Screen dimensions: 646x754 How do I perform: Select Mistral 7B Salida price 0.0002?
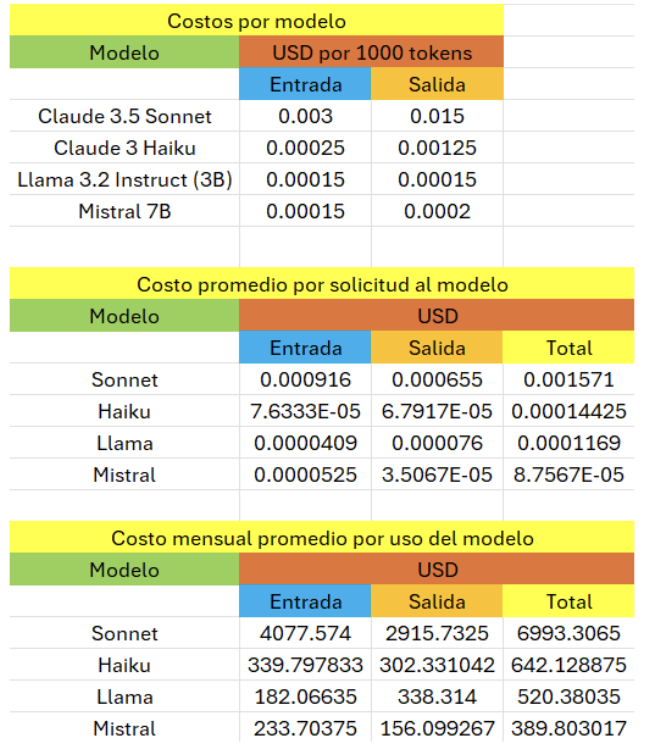pos(437,211)
